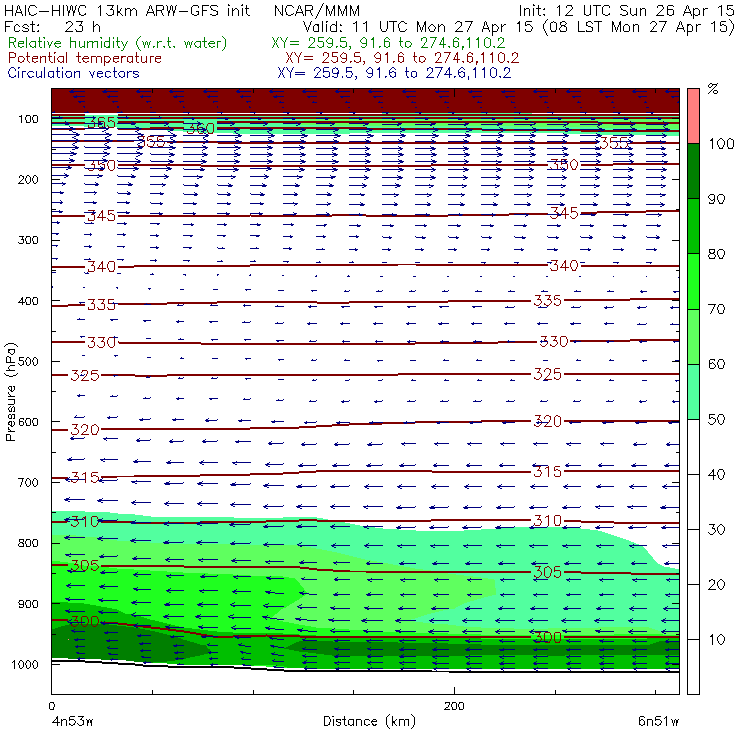Click the '700' pressure axis tick label

point(28,482)
